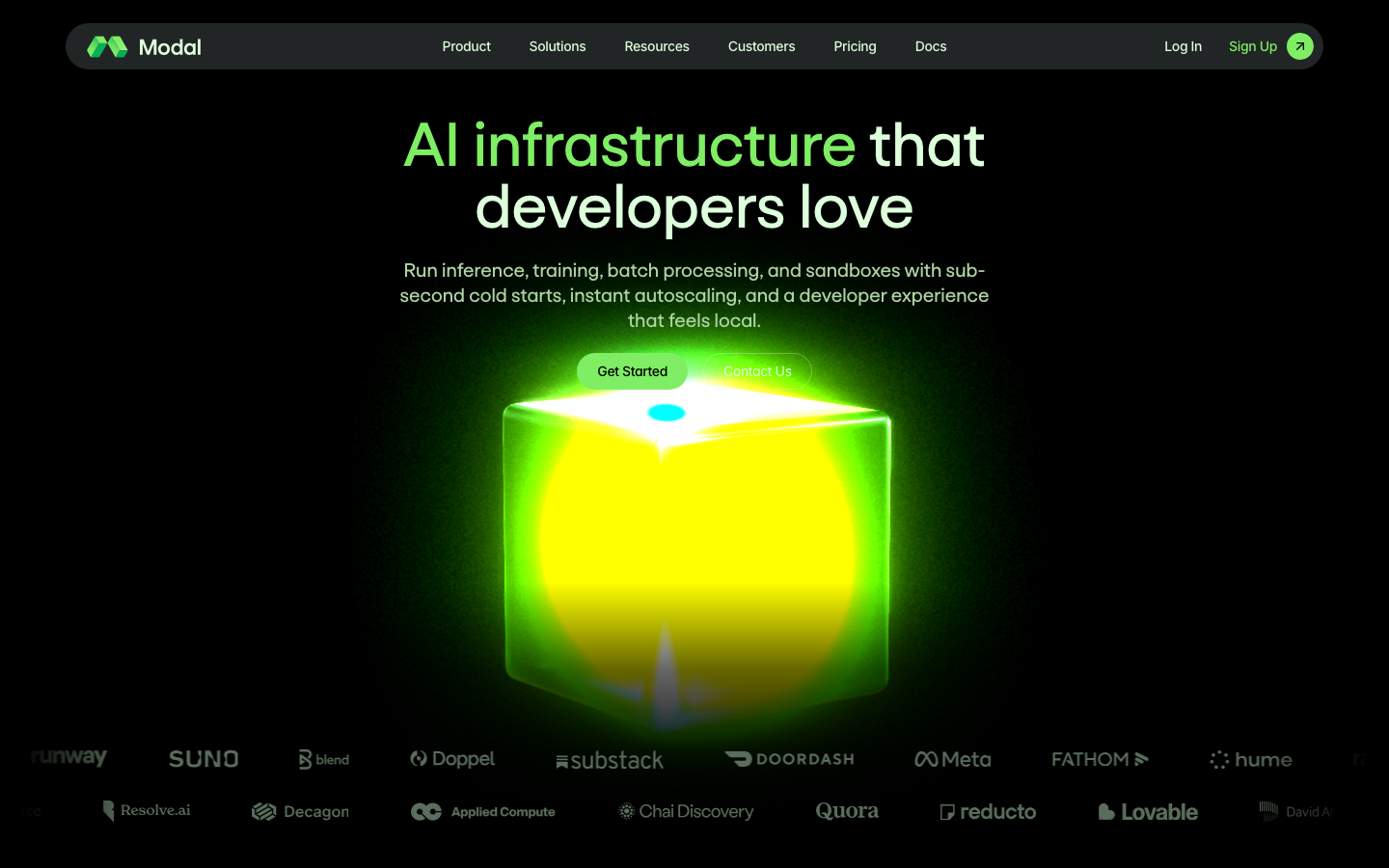Click the David AI logo
Image resolution: width=1389 pixels, height=868 pixels.
[1296, 811]
